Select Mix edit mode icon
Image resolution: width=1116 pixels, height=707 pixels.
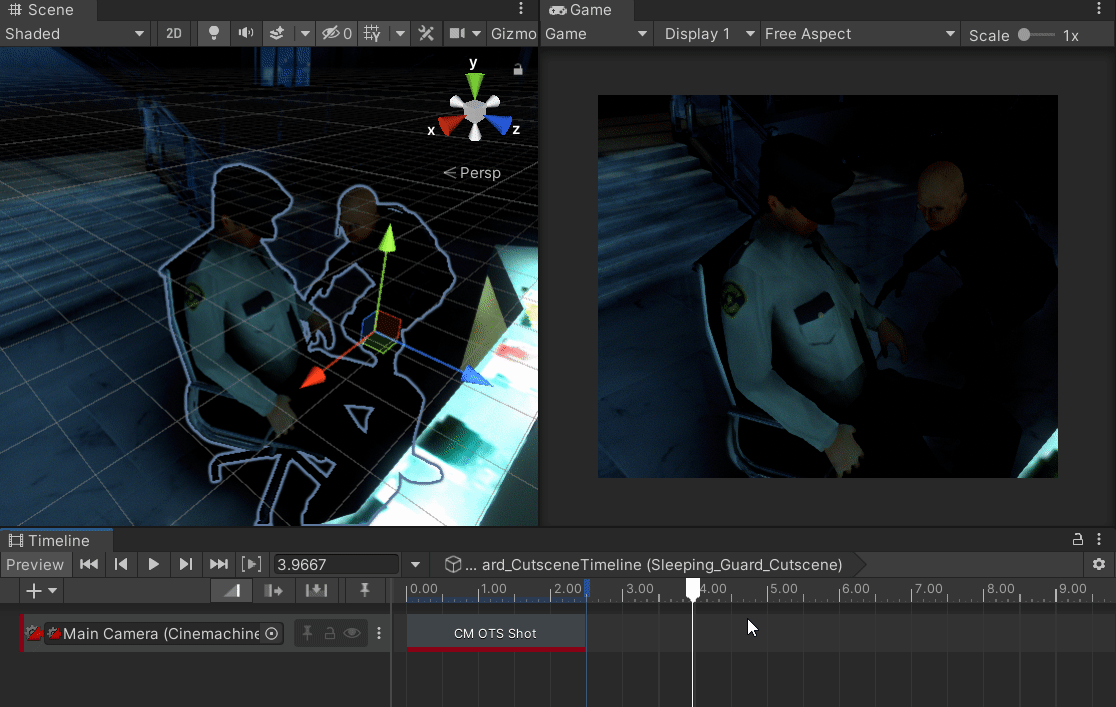pos(231,591)
